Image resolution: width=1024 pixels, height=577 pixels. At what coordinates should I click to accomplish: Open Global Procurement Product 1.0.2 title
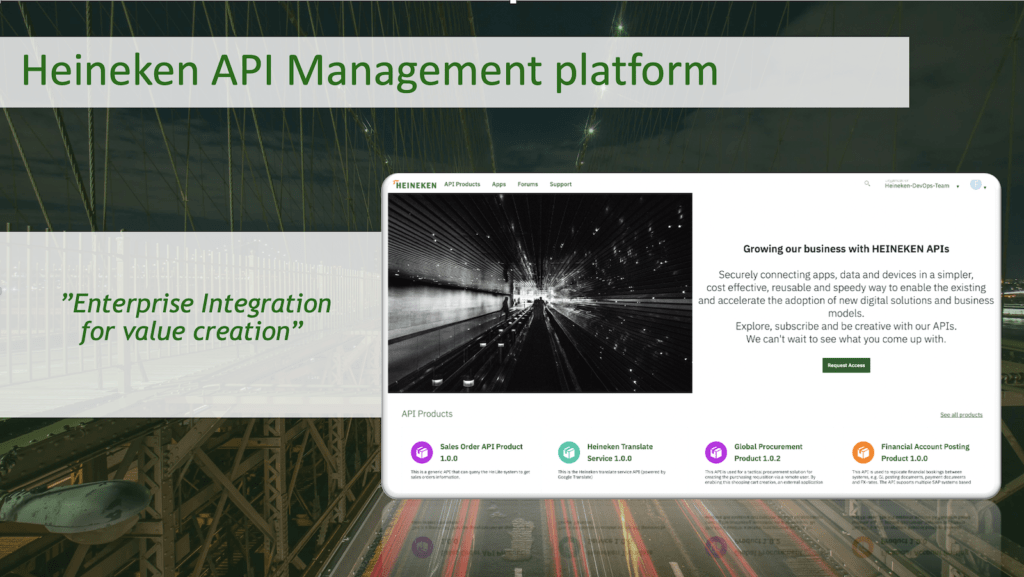point(768,452)
